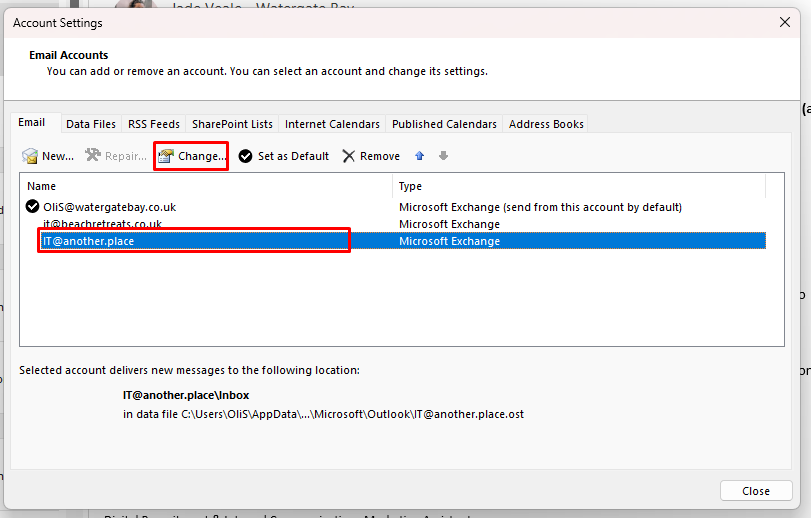Click the Name column header

click(x=41, y=186)
